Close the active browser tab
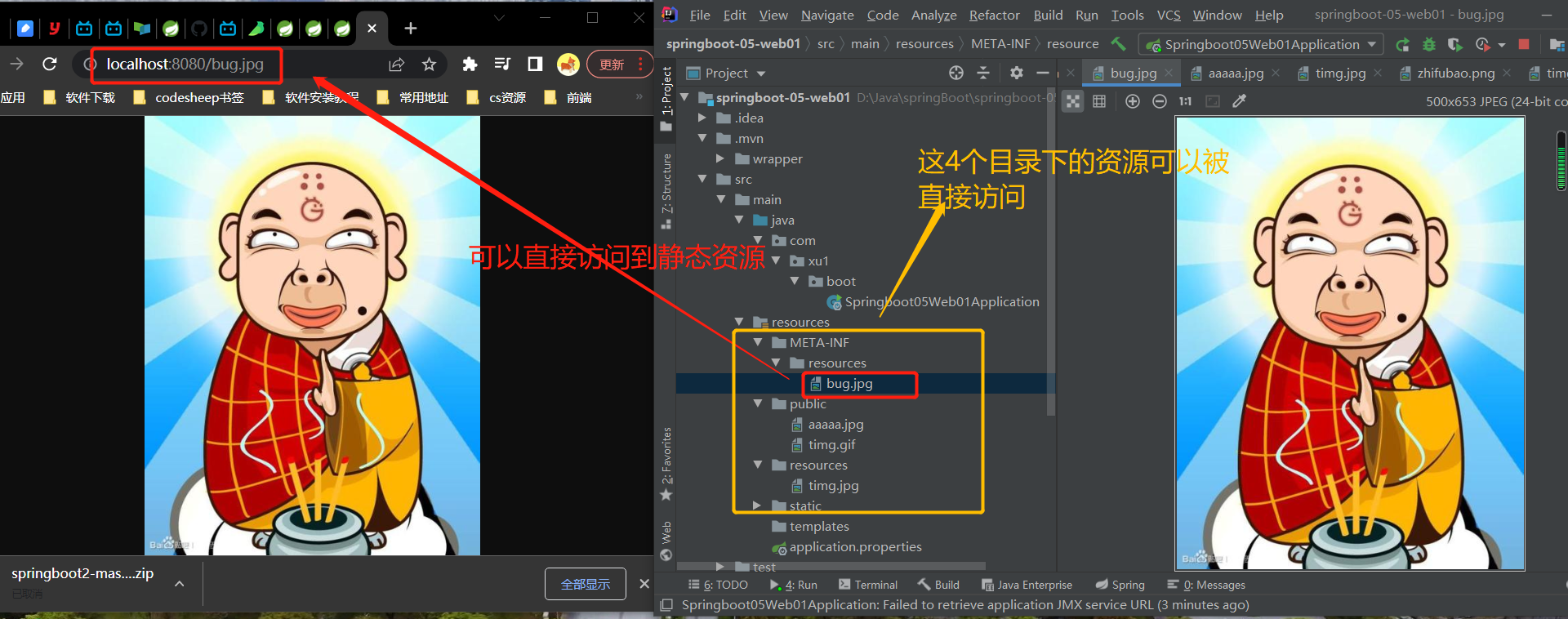 pyautogui.click(x=372, y=29)
